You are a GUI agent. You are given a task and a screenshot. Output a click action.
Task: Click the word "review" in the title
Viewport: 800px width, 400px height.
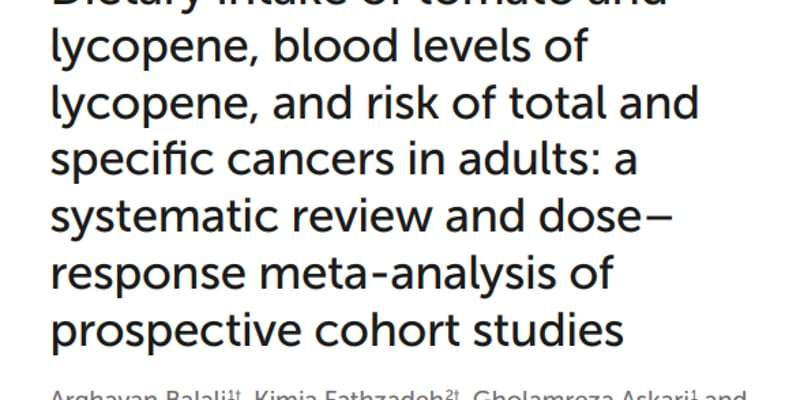tap(362, 215)
